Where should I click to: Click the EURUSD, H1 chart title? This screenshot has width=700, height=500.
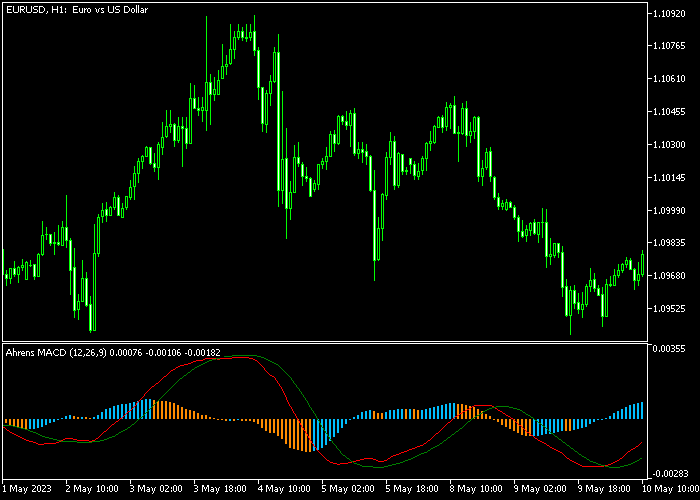pos(77,9)
